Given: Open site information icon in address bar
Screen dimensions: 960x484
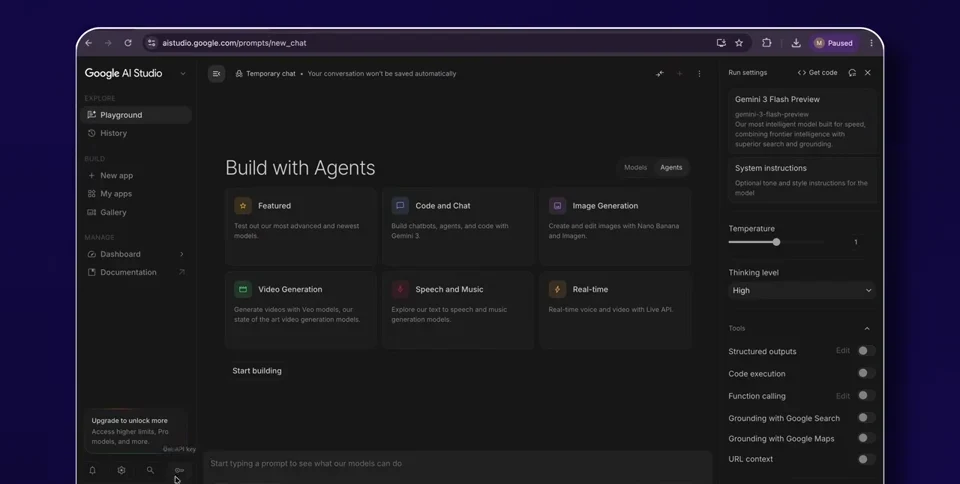Looking at the screenshot, I should tap(151, 43).
